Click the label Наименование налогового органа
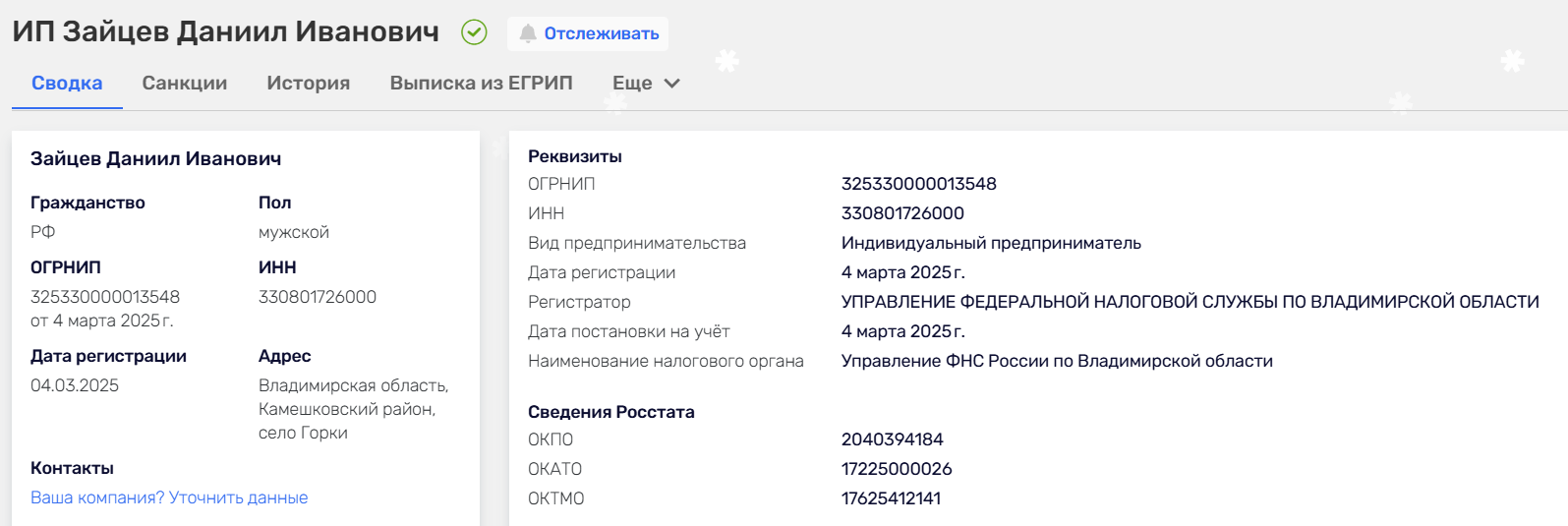The height and width of the screenshot is (526, 1568). 666,361
